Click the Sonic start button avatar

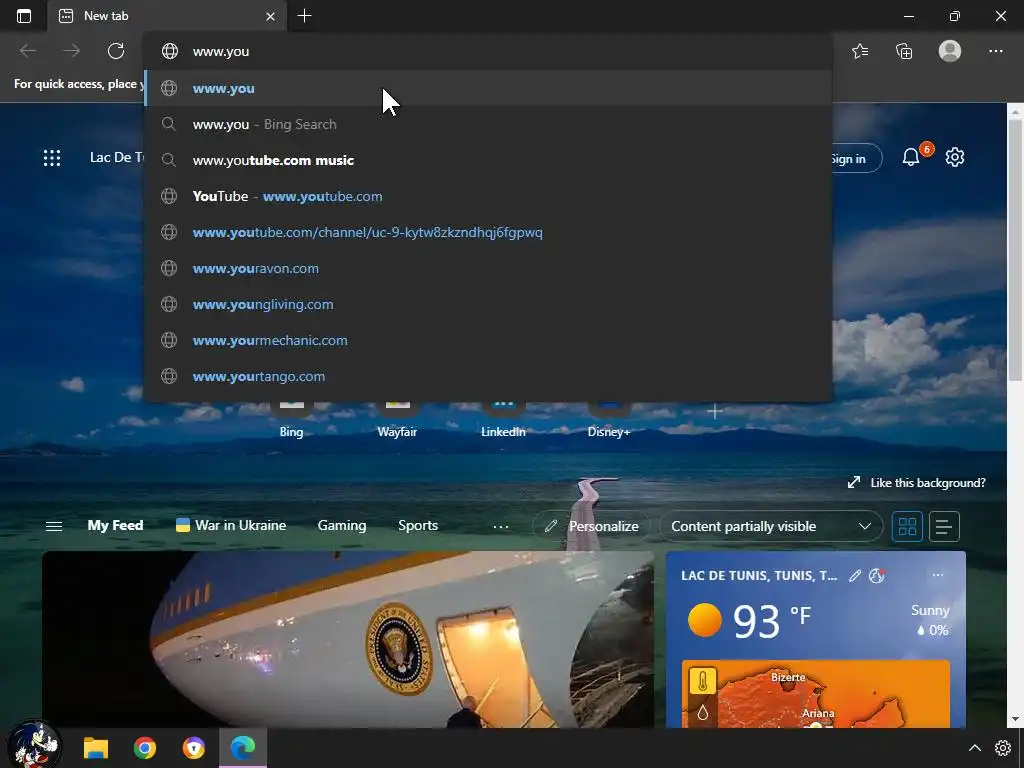pos(34,744)
